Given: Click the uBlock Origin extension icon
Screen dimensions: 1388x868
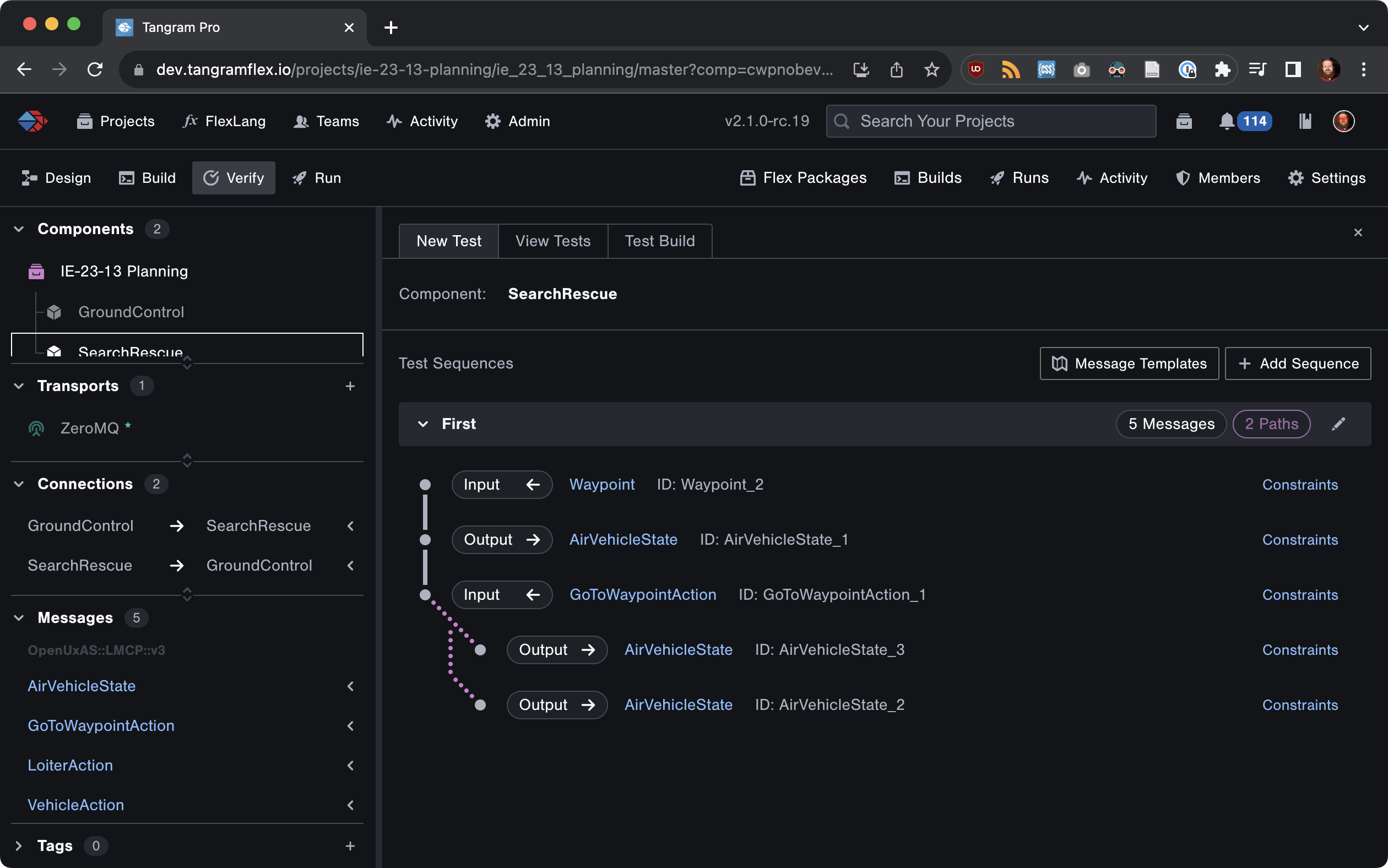Looking at the screenshot, I should 976,69.
